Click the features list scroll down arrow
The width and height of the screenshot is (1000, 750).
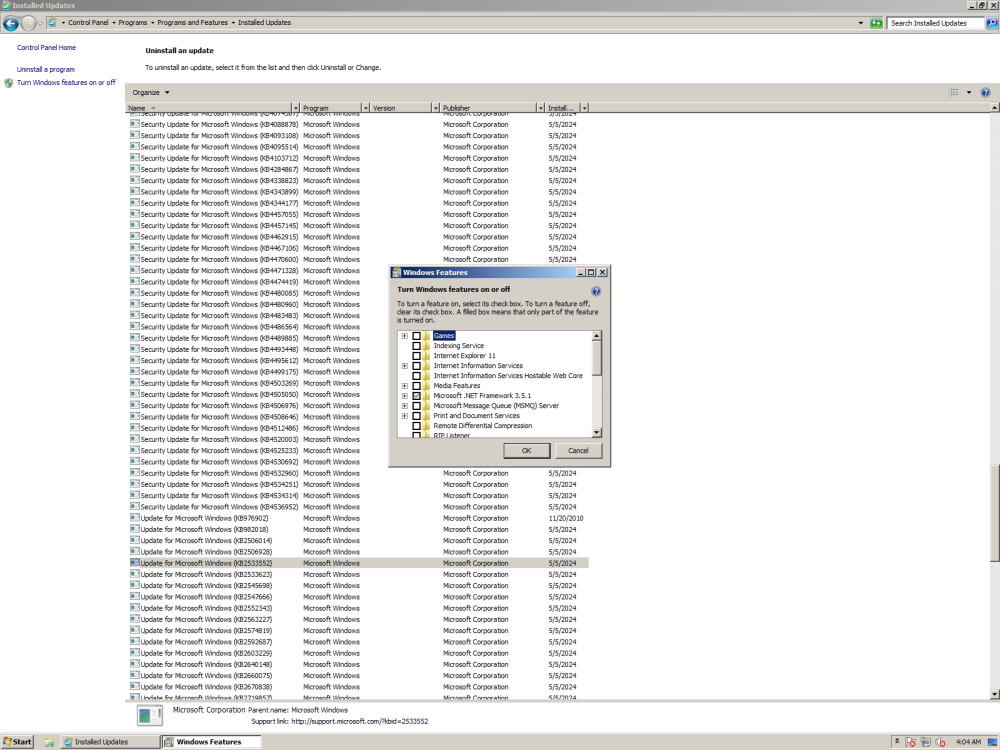tap(597, 433)
